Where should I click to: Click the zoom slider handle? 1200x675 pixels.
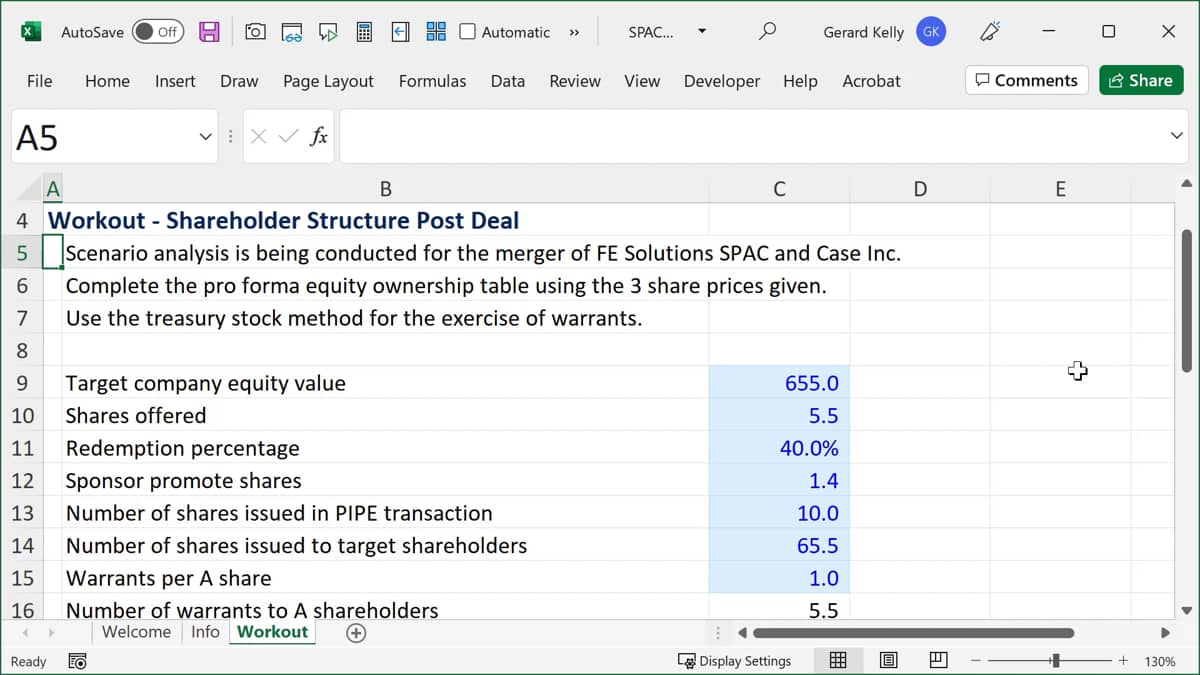(x=1056, y=661)
